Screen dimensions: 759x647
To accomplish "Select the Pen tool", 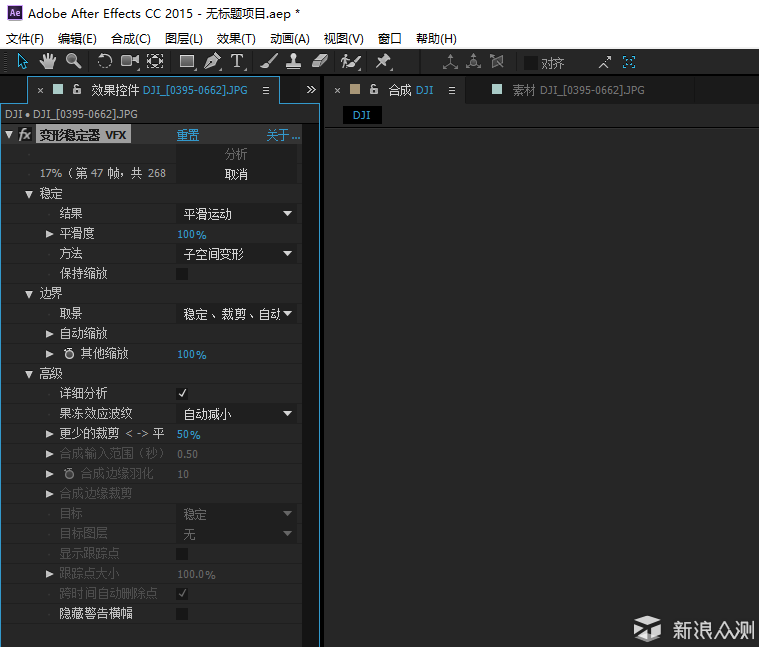I will [x=212, y=61].
